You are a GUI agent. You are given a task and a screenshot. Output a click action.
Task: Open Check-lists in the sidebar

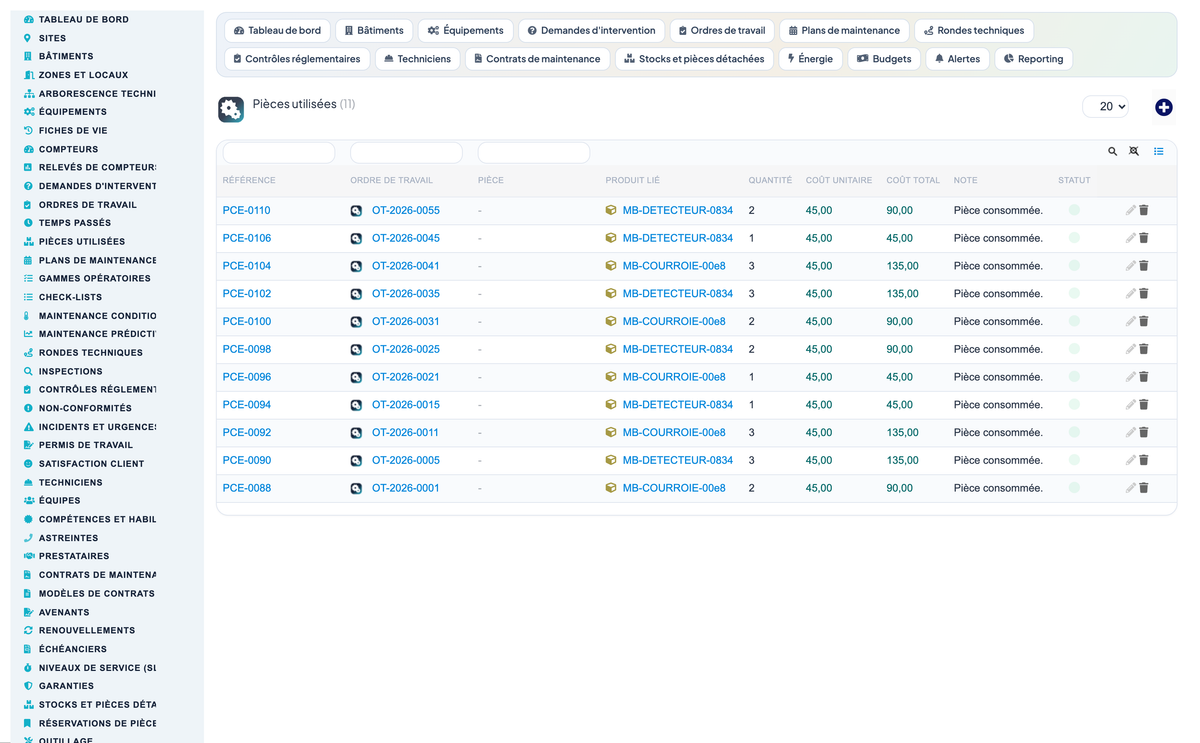coord(70,297)
